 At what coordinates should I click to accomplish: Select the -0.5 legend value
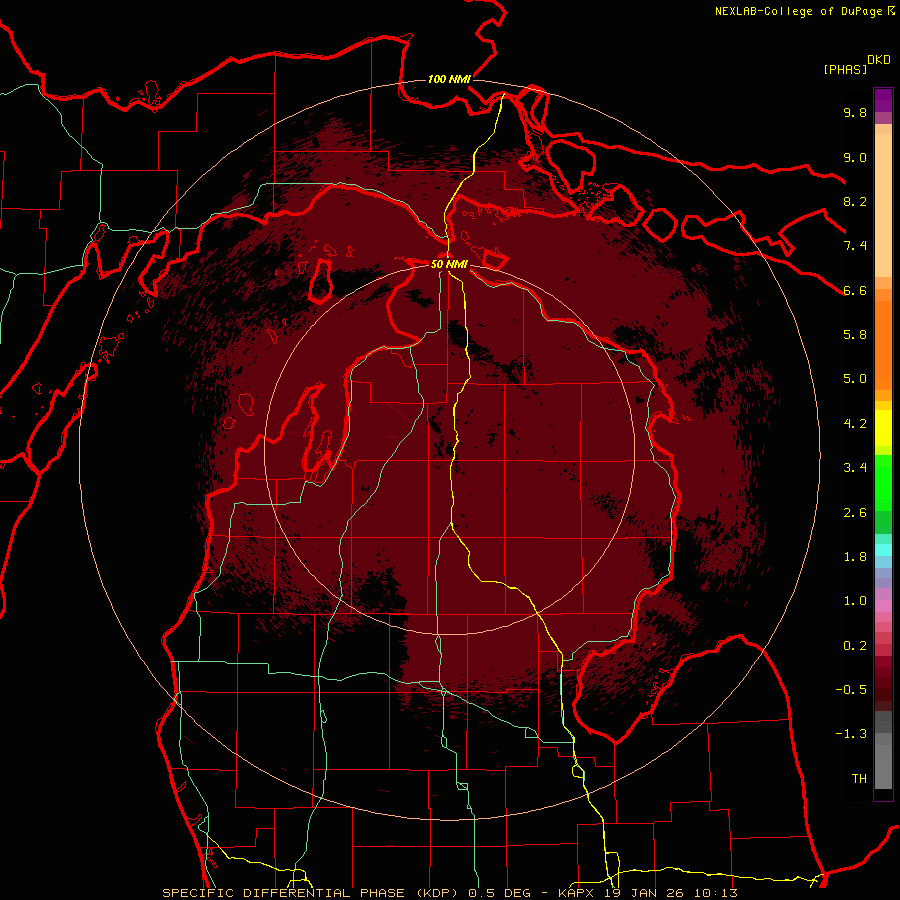[x=851, y=690]
